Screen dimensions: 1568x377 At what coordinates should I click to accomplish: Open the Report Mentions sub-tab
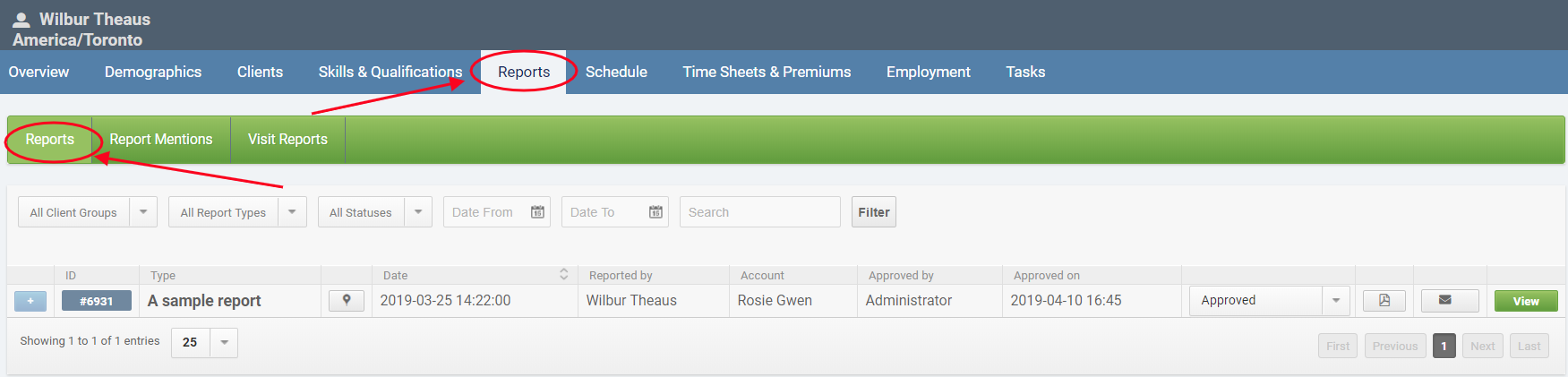pyautogui.click(x=161, y=140)
